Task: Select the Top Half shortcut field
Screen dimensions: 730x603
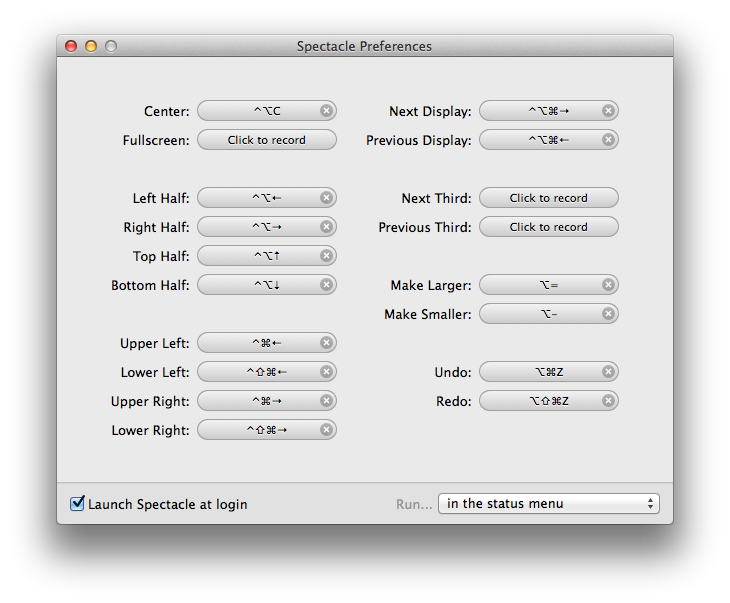Action: pyautogui.click(x=258, y=256)
